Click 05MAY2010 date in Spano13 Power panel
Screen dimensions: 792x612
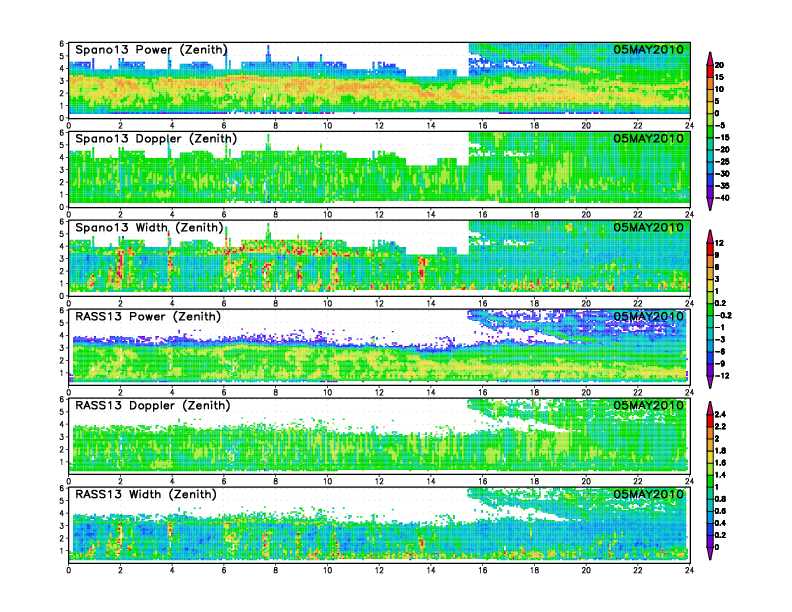point(648,49)
